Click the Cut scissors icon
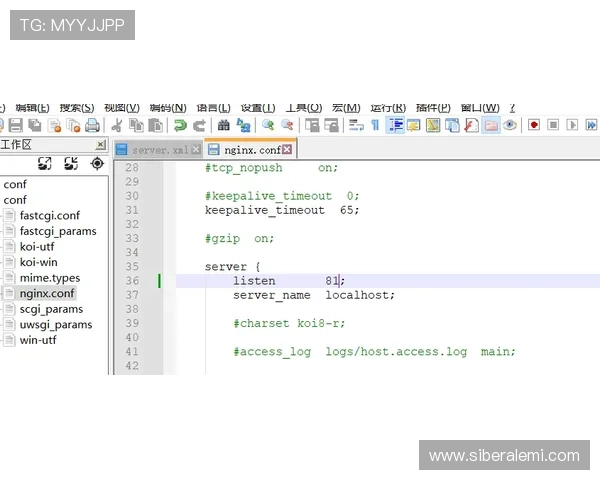The image size is (600, 480). (117, 125)
